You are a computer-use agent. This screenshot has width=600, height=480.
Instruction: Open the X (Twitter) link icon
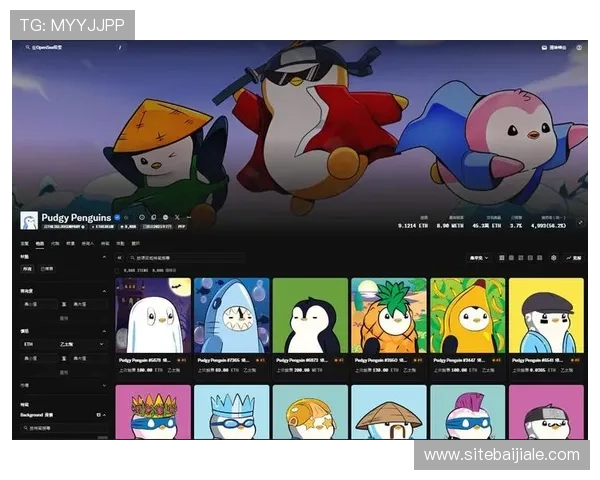click(x=178, y=217)
